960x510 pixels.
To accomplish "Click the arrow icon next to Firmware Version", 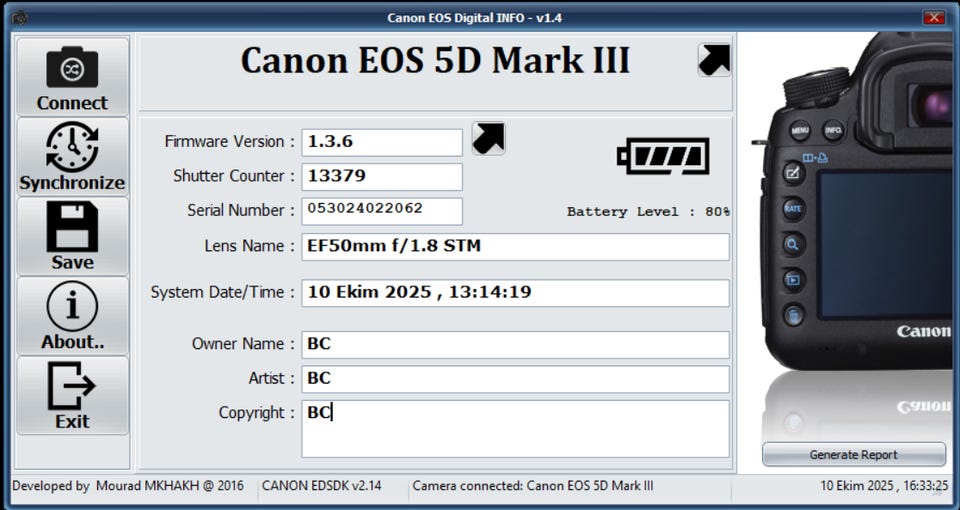I will tap(489, 138).
